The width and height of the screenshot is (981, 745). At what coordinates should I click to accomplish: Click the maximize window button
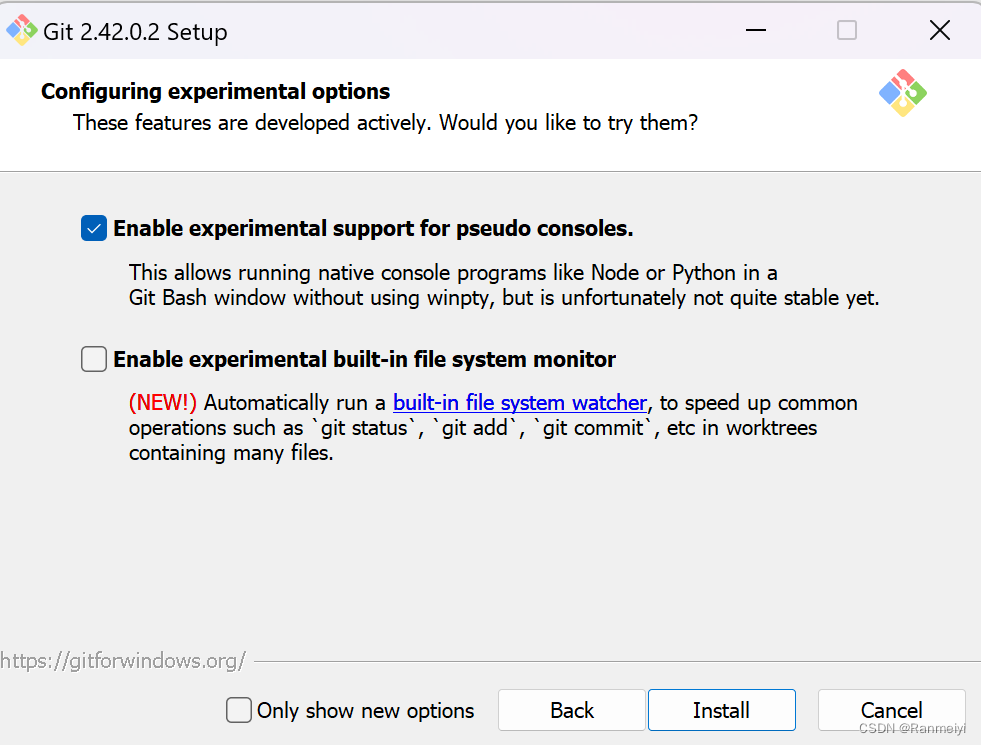(x=847, y=31)
